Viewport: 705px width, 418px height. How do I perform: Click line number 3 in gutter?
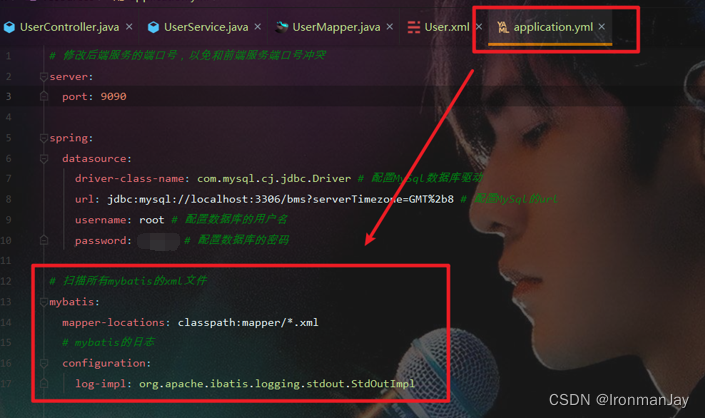pos(8,97)
